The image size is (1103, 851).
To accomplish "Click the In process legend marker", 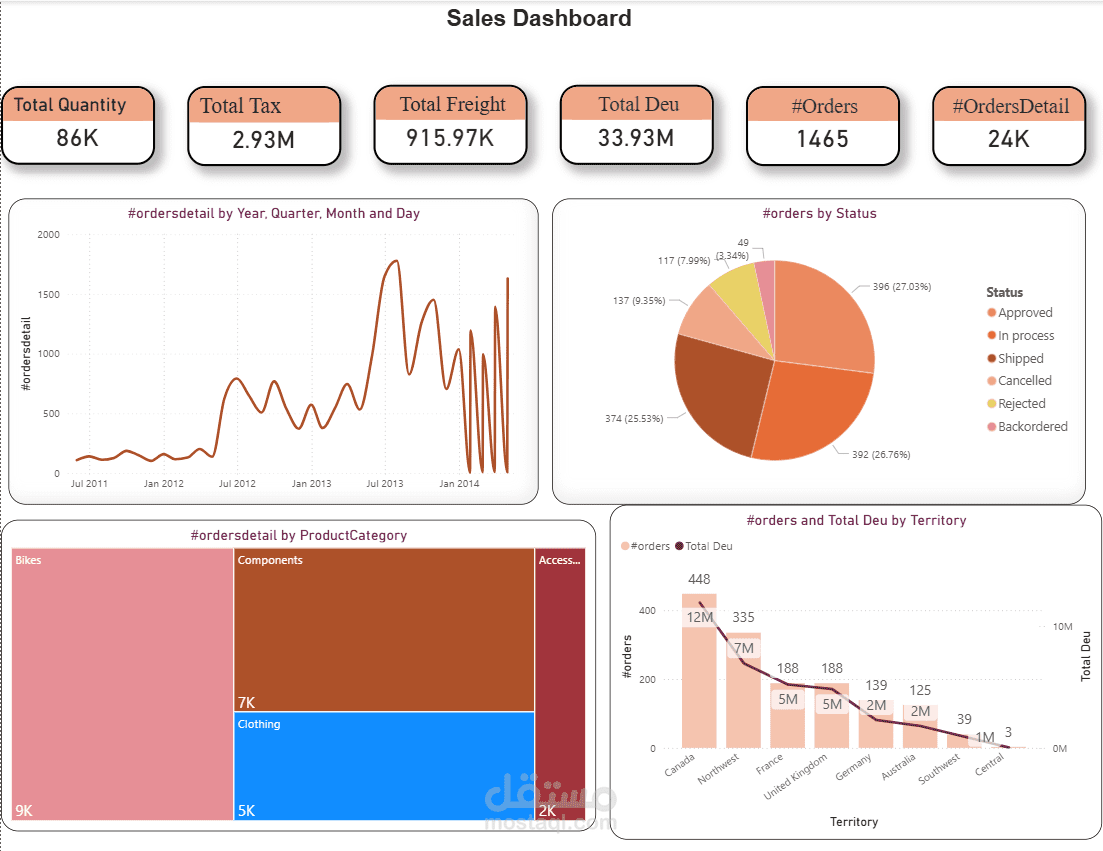I will tap(992, 335).
